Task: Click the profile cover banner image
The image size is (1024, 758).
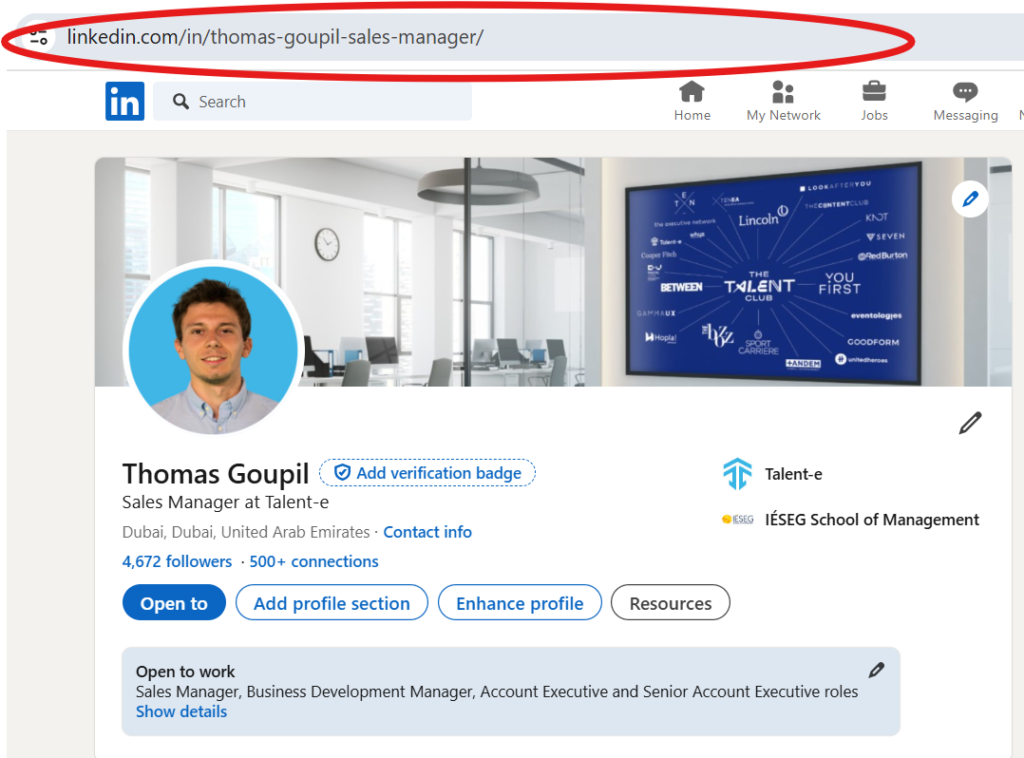Action: coord(552,272)
